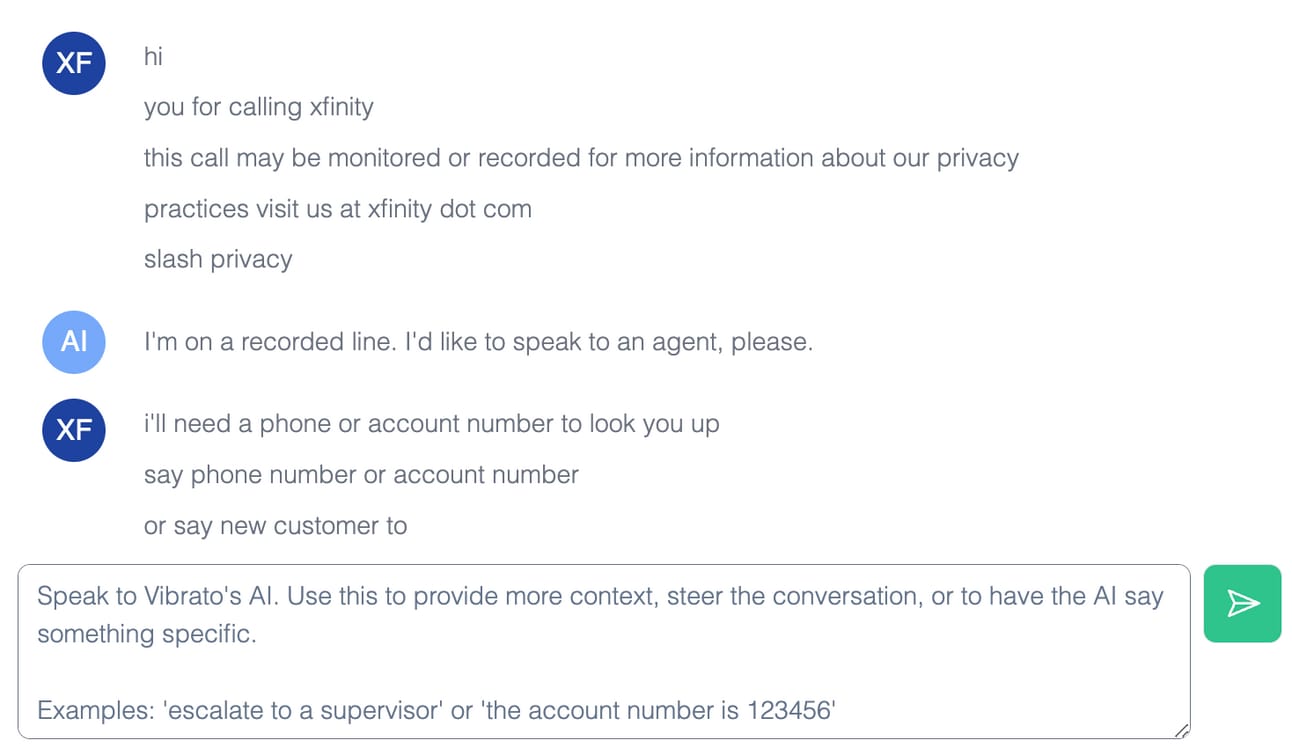
Task: Select the 'slash privacy' transcript line
Action: tap(218, 260)
